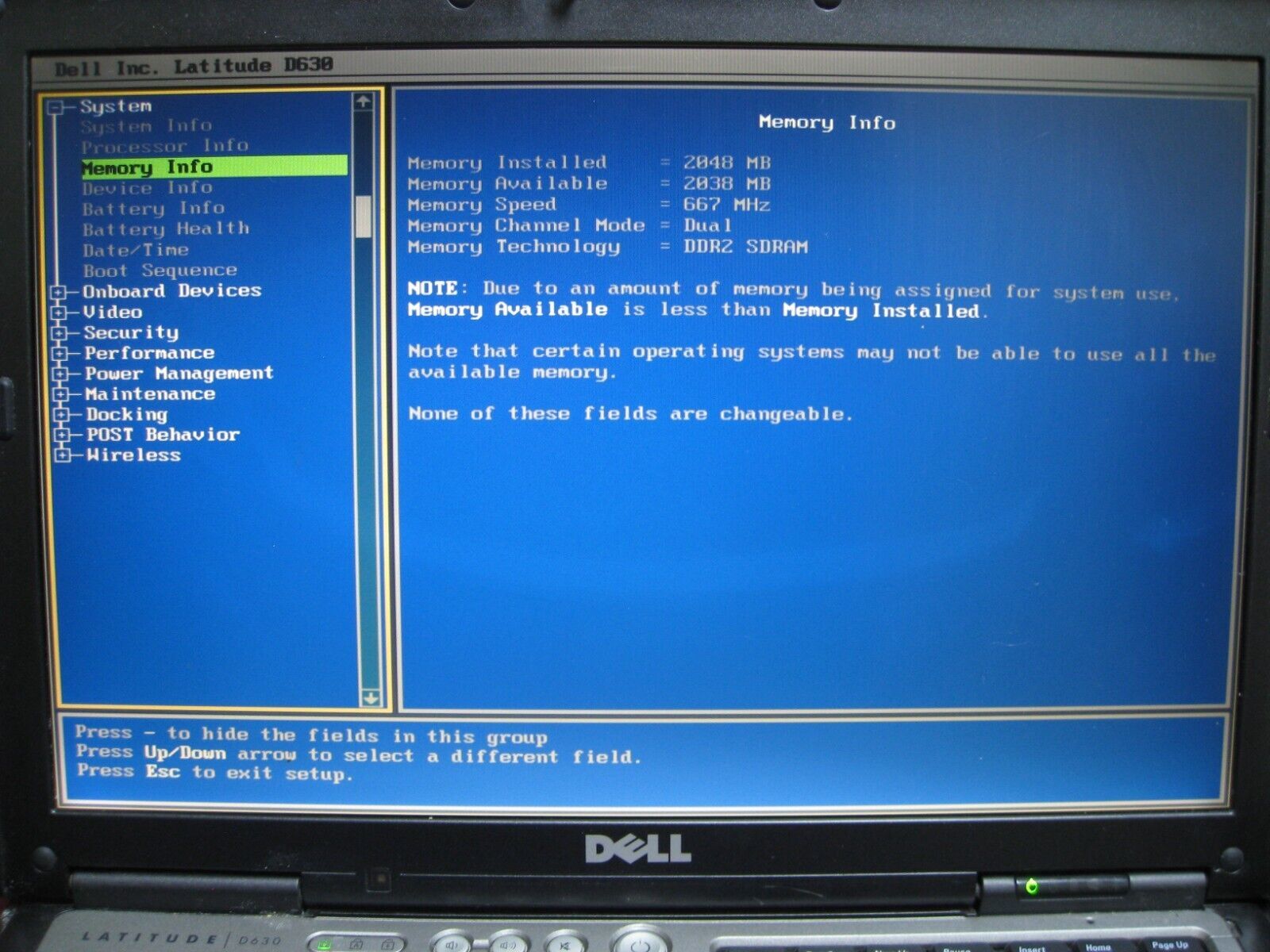The width and height of the screenshot is (1270, 952).
Task: Expand the Wireless group
Action: (x=63, y=456)
